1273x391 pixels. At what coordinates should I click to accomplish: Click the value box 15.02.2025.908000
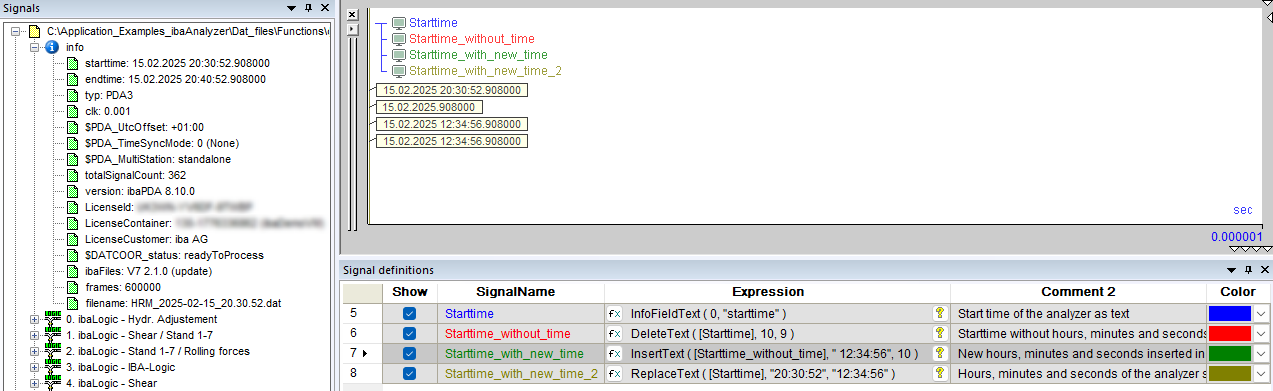tap(428, 107)
